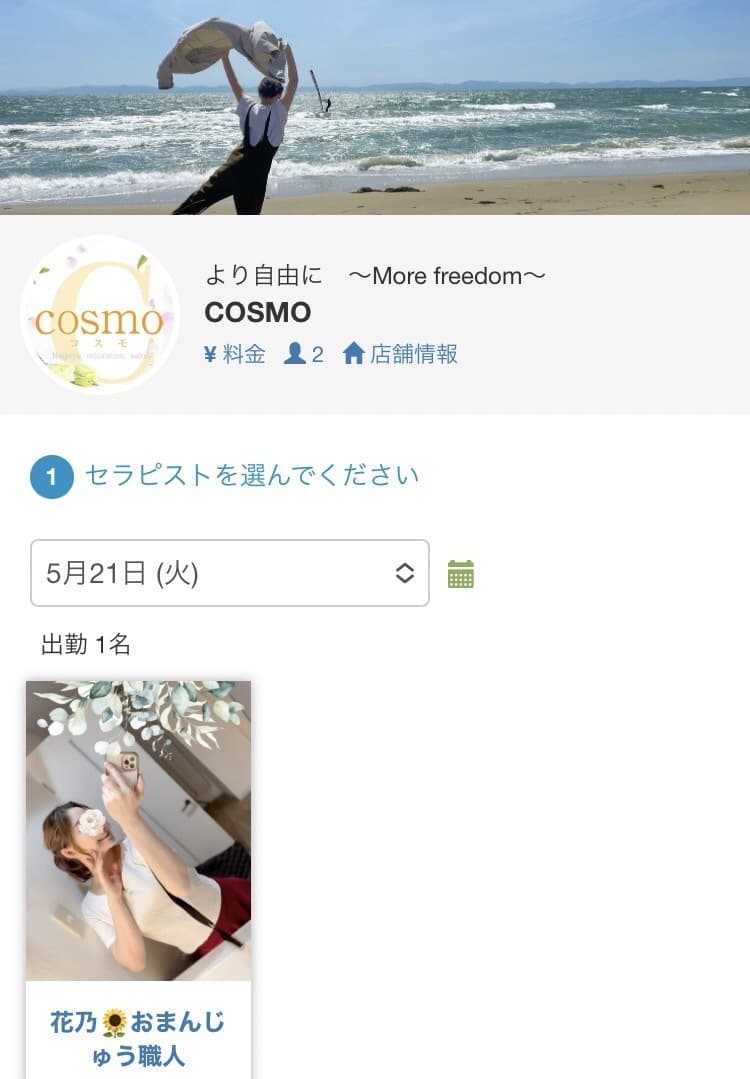Click the beach cover photo banner
Image resolution: width=750 pixels, height=1079 pixels.
coord(375,107)
